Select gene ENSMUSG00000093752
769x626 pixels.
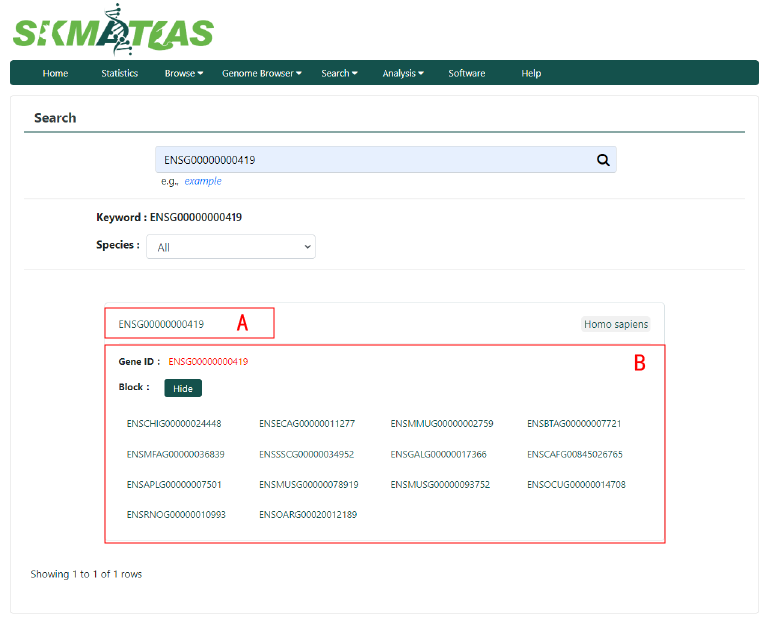click(440, 485)
